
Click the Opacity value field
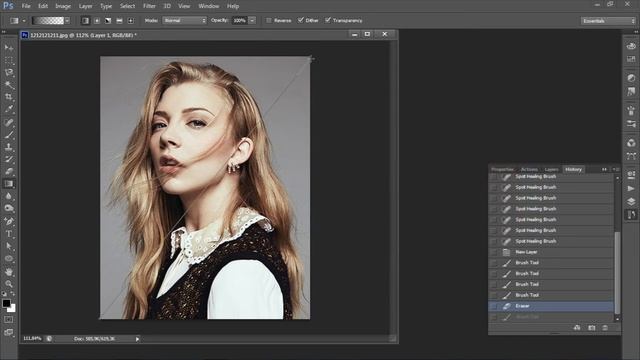240,20
